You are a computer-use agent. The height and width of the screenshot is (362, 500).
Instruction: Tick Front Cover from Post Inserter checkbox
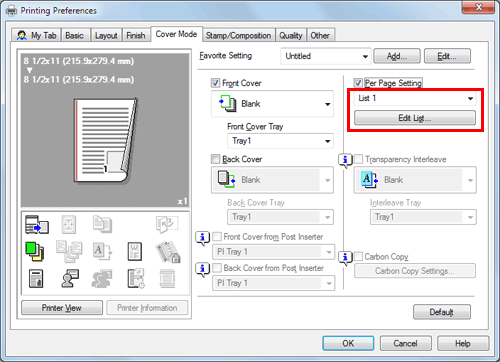(x=217, y=236)
